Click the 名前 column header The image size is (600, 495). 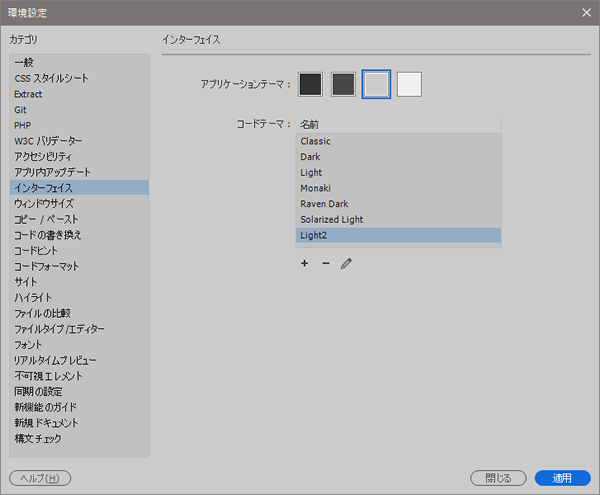click(x=398, y=124)
